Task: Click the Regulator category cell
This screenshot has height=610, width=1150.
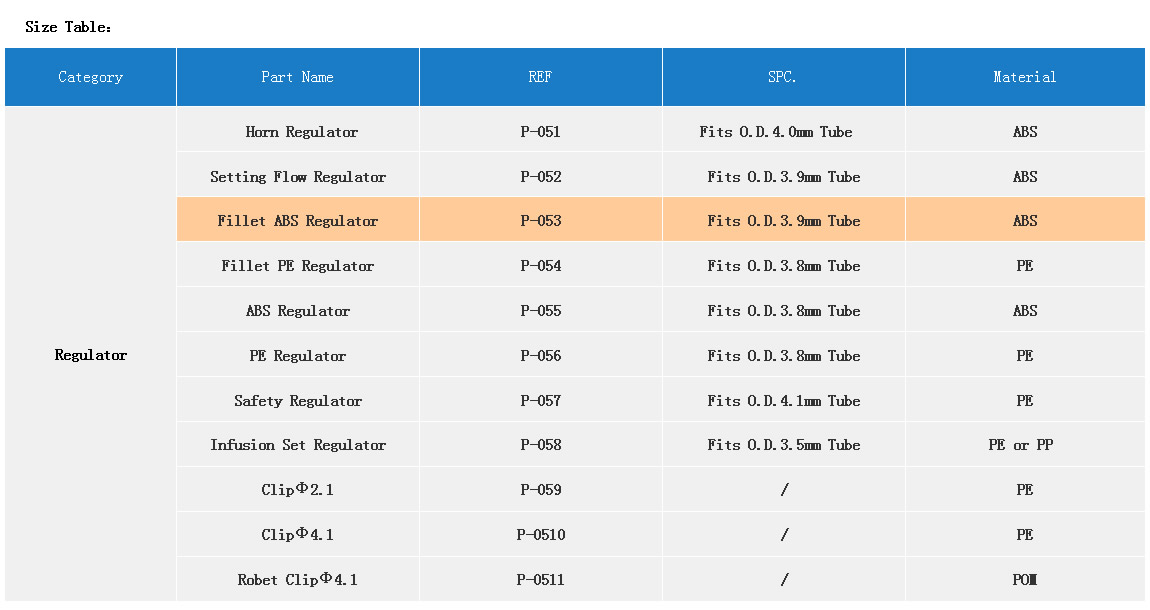Action: click(x=91, y=355)
